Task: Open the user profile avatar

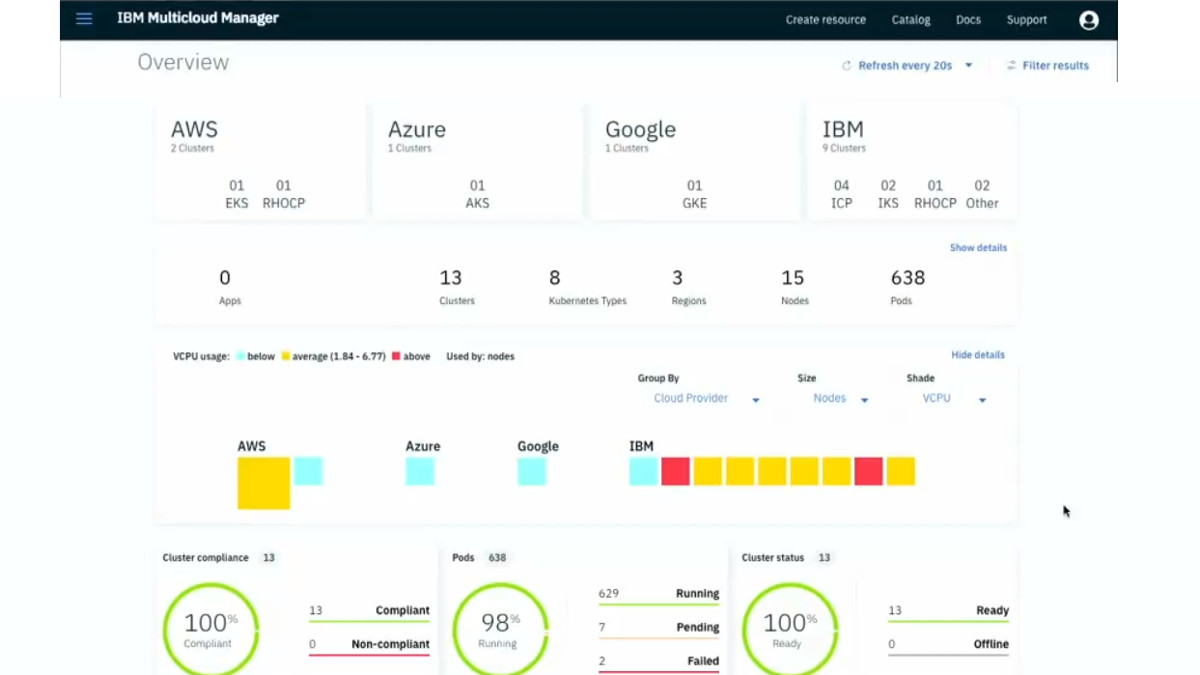Action: point(1089,20)
